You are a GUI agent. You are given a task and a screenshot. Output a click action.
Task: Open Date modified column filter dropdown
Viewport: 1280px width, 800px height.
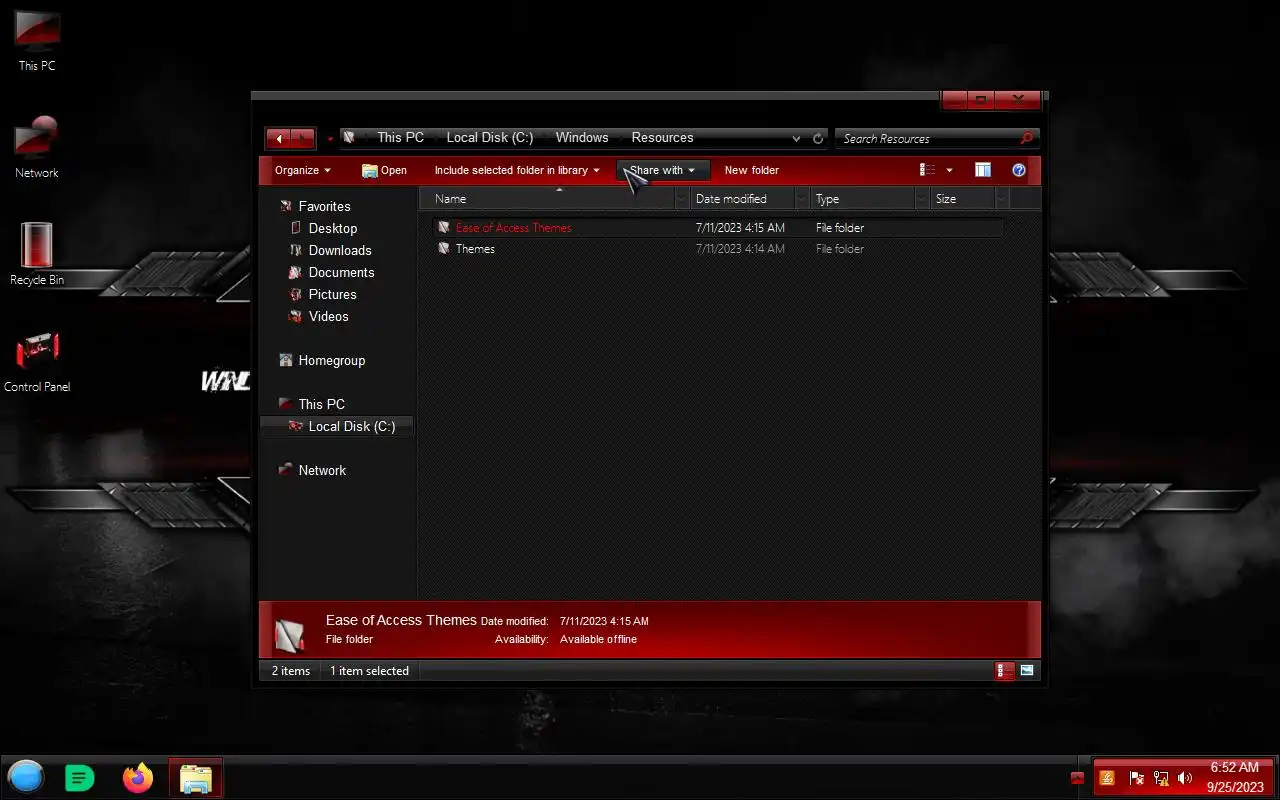[x=801, y=199]
